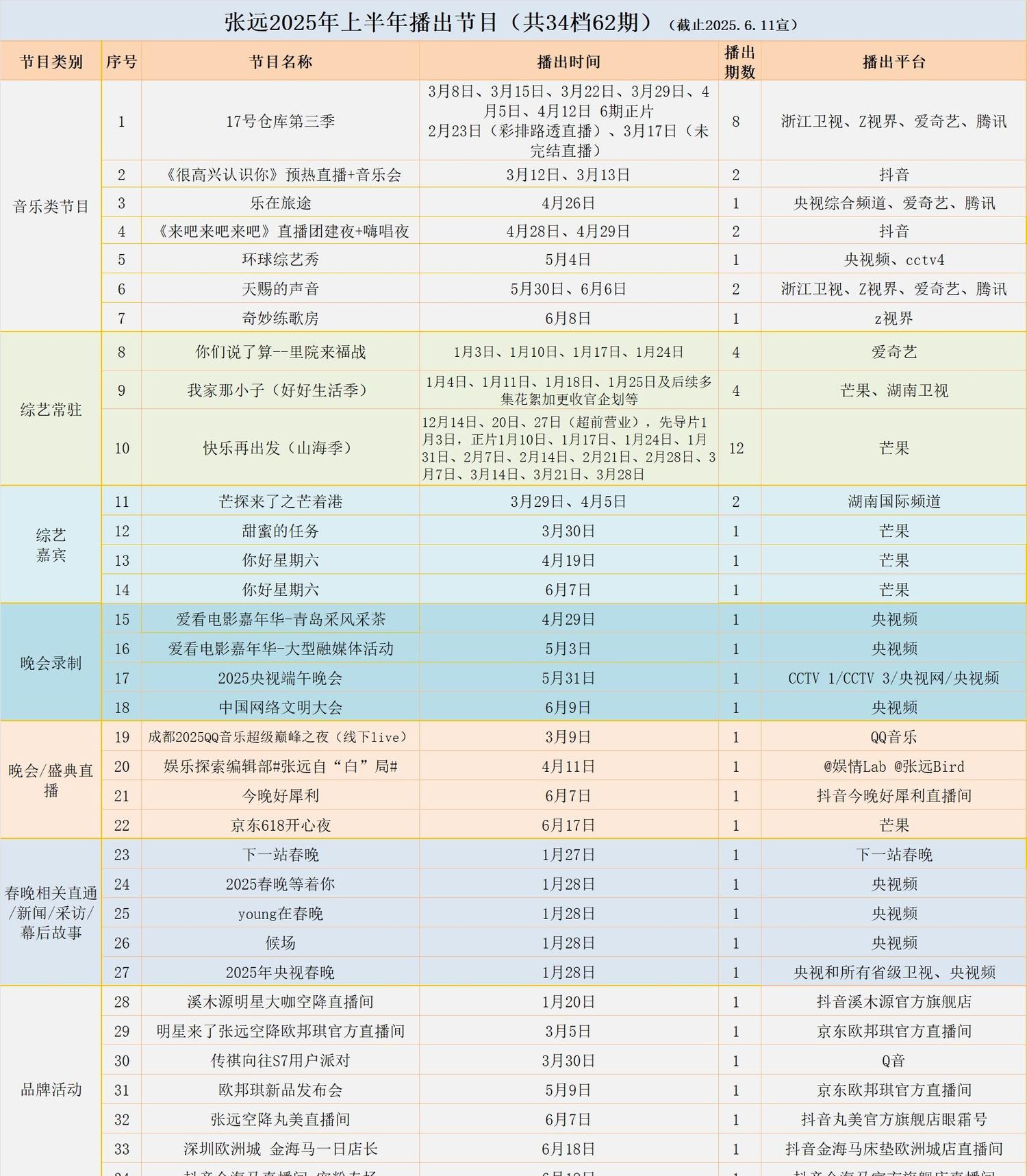
Task: Select the 音乐类节目 category cell
Action: (x=51, y=206)
